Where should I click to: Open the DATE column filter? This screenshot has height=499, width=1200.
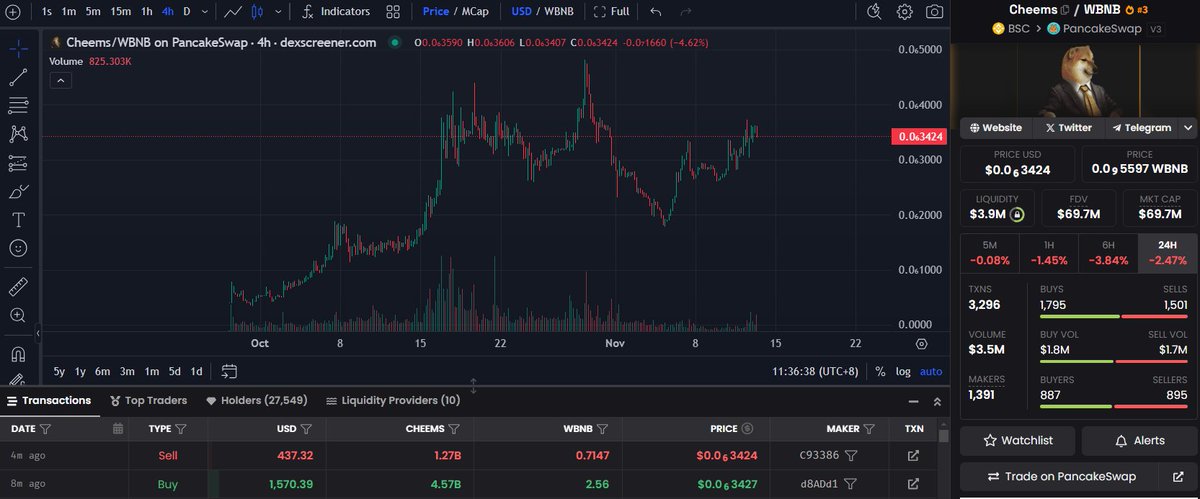[x=46, y=428]
